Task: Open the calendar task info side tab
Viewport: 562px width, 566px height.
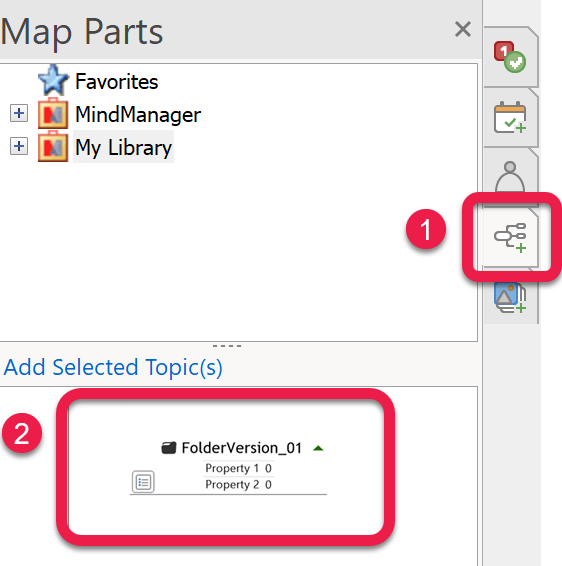Action: (x=510, y=117)
